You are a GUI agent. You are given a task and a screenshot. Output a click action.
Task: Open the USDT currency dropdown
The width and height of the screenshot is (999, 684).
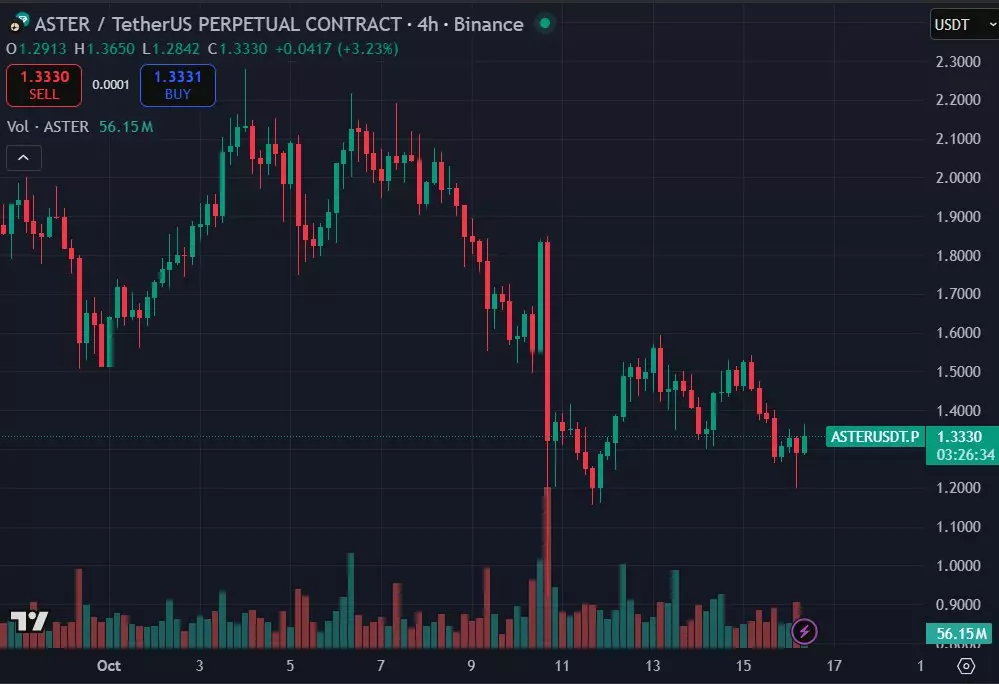click(x=960, y=25)
